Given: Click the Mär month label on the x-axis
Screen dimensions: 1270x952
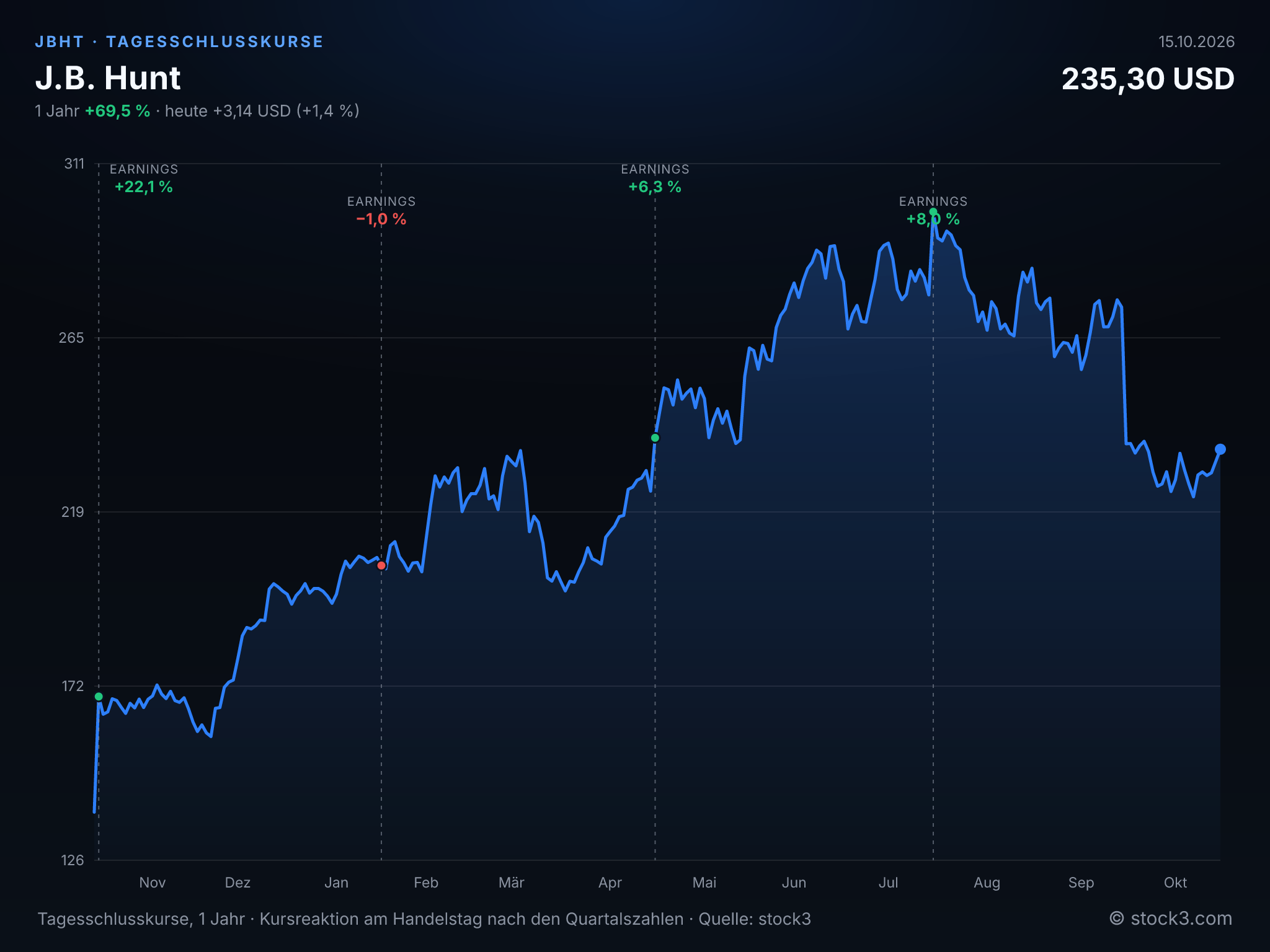Looking at the screenshot, I should pos(512,883).
